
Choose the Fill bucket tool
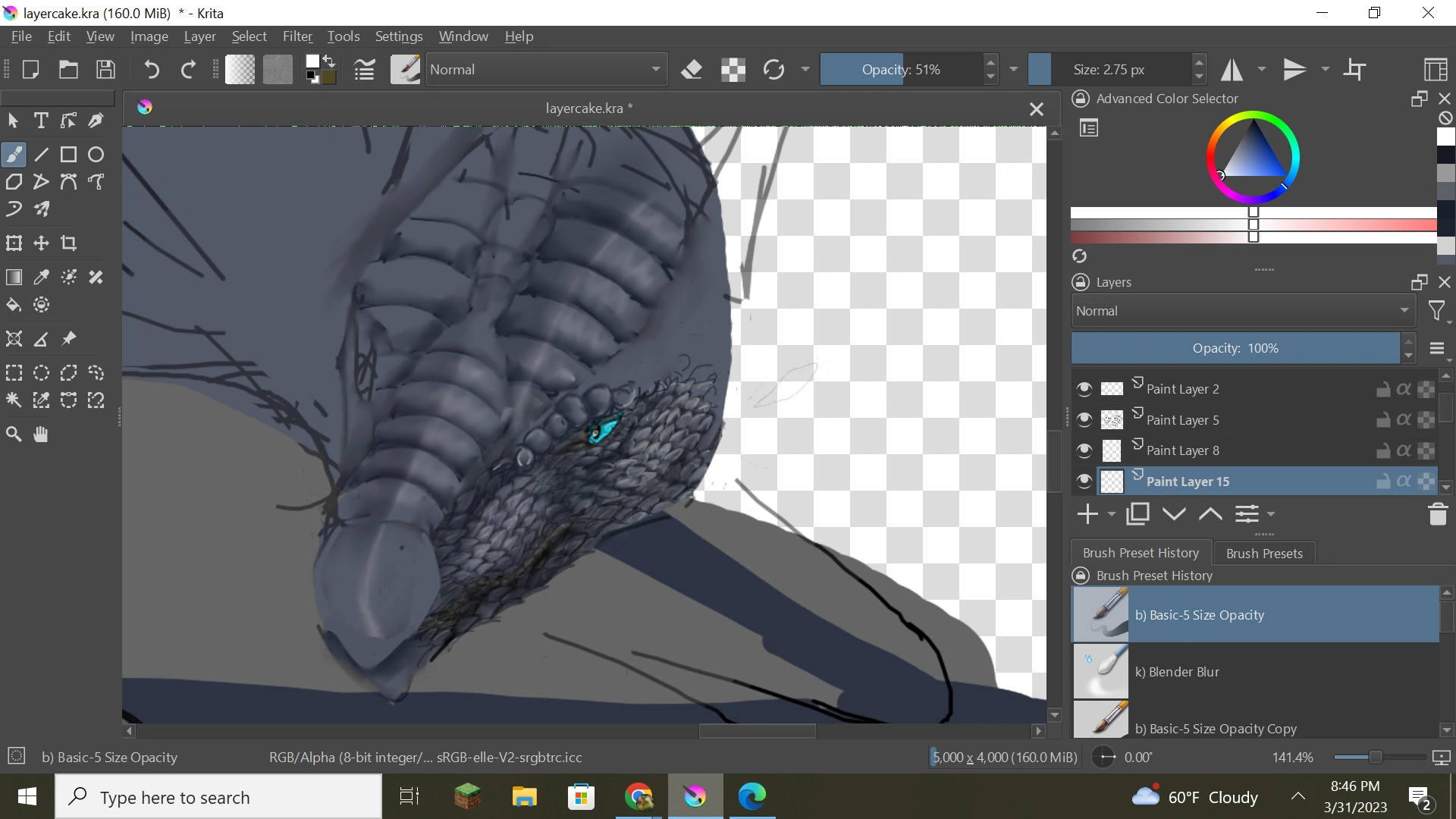[x=14, y=305]
